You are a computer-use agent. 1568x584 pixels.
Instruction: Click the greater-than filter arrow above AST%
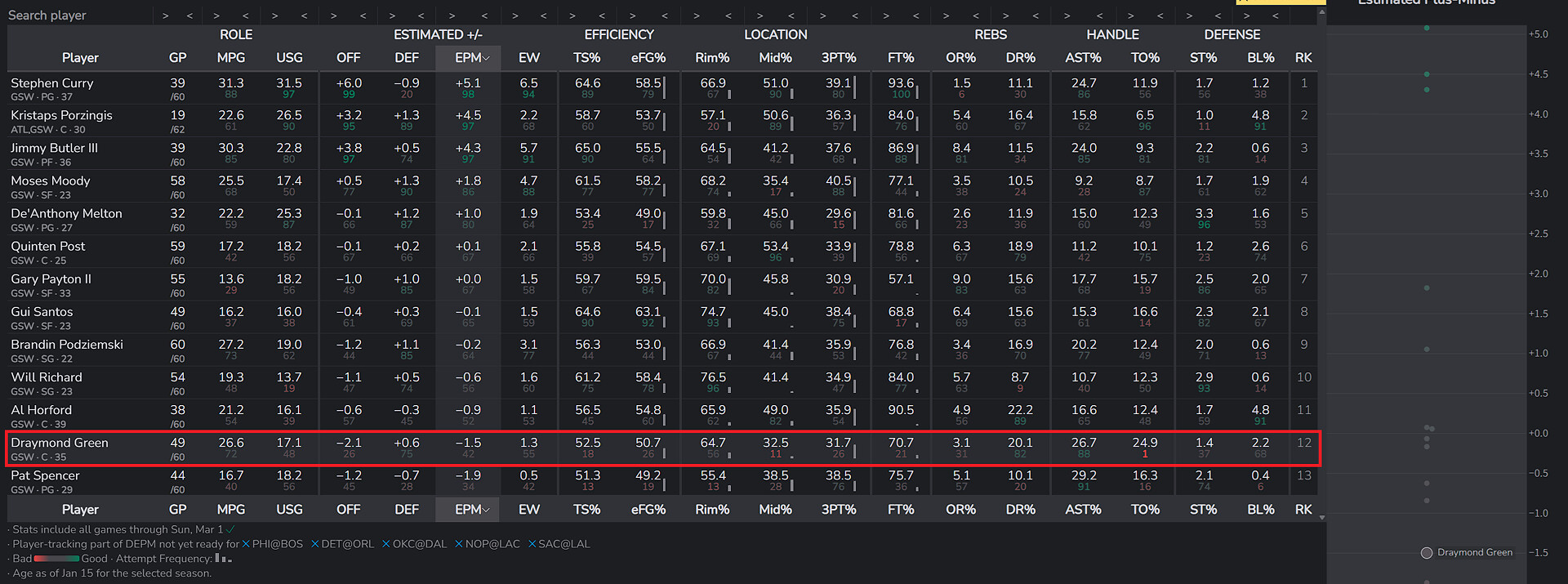point(1067,16)
